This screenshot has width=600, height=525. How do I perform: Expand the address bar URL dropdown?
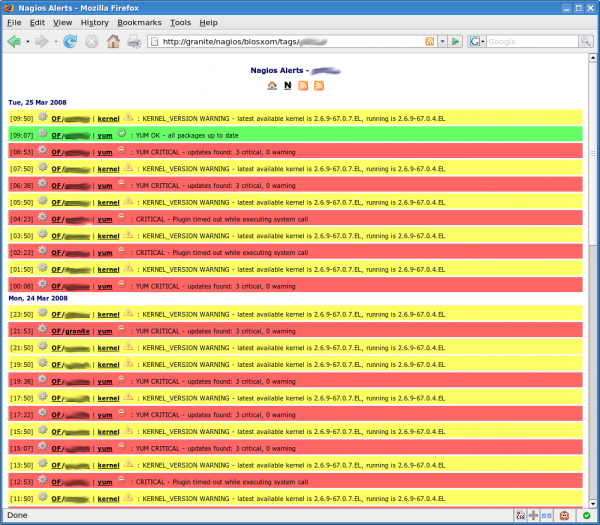coord(442,42)
